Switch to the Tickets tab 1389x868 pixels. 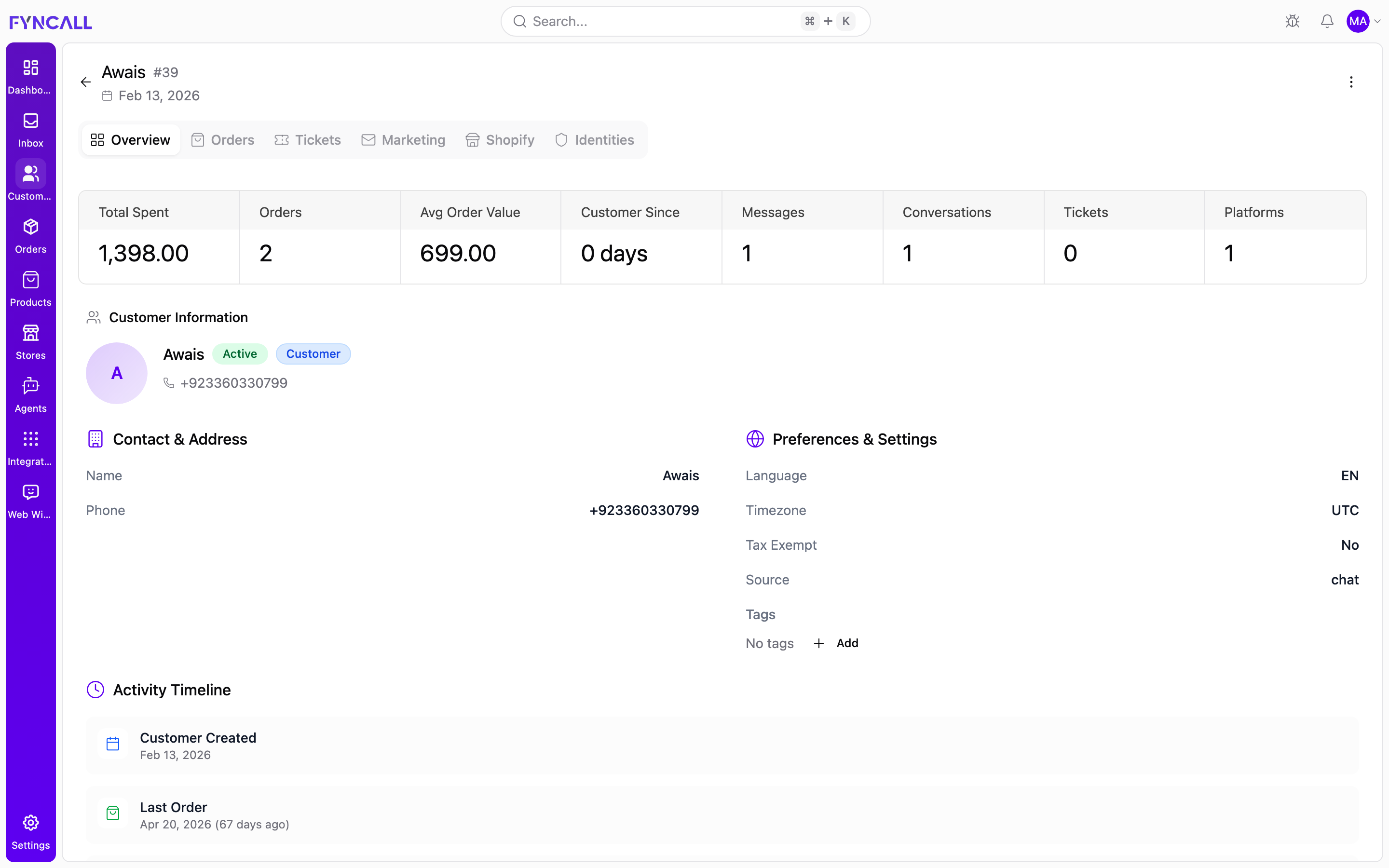tap(308, 140)
